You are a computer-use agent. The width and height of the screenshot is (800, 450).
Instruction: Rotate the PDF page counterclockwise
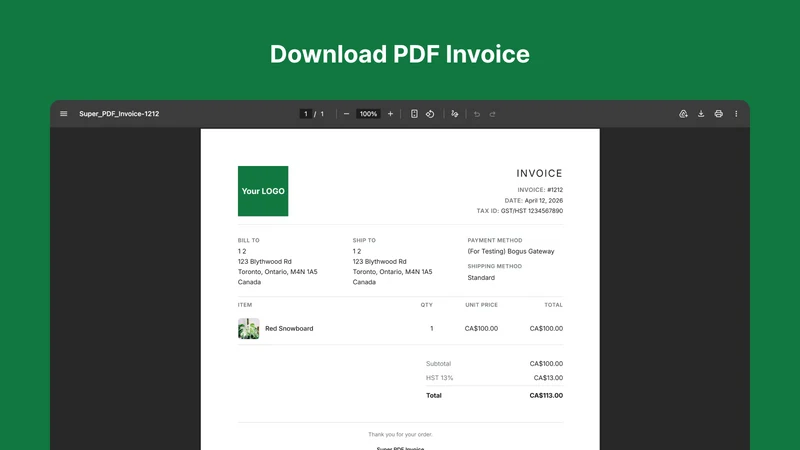(x=430, y=114)
